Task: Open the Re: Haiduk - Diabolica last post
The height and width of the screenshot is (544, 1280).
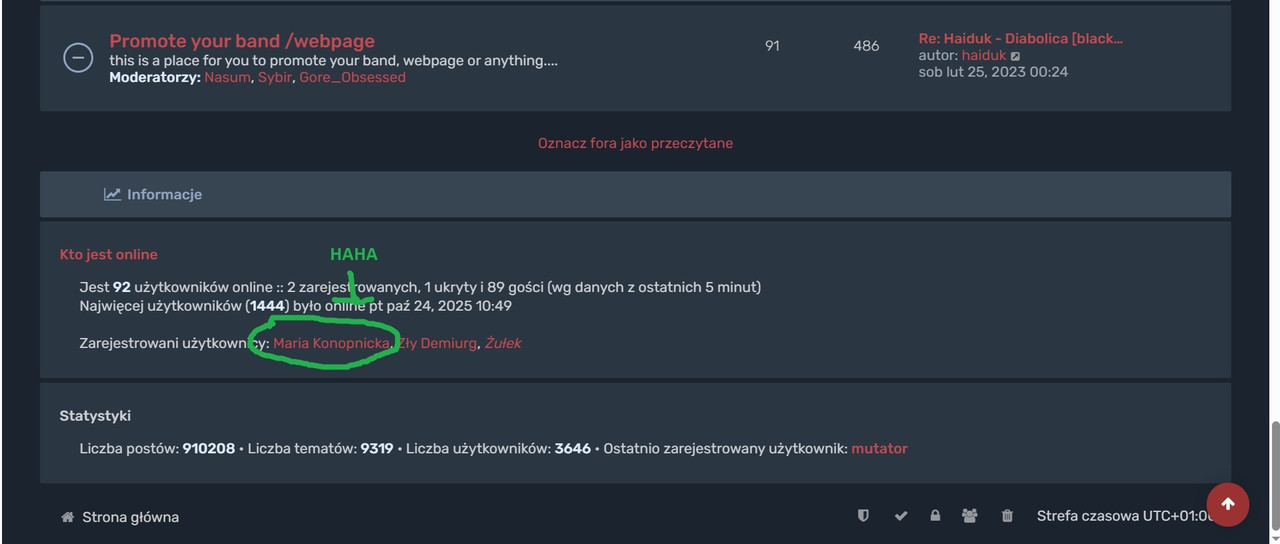Action: pos(1020,38)
